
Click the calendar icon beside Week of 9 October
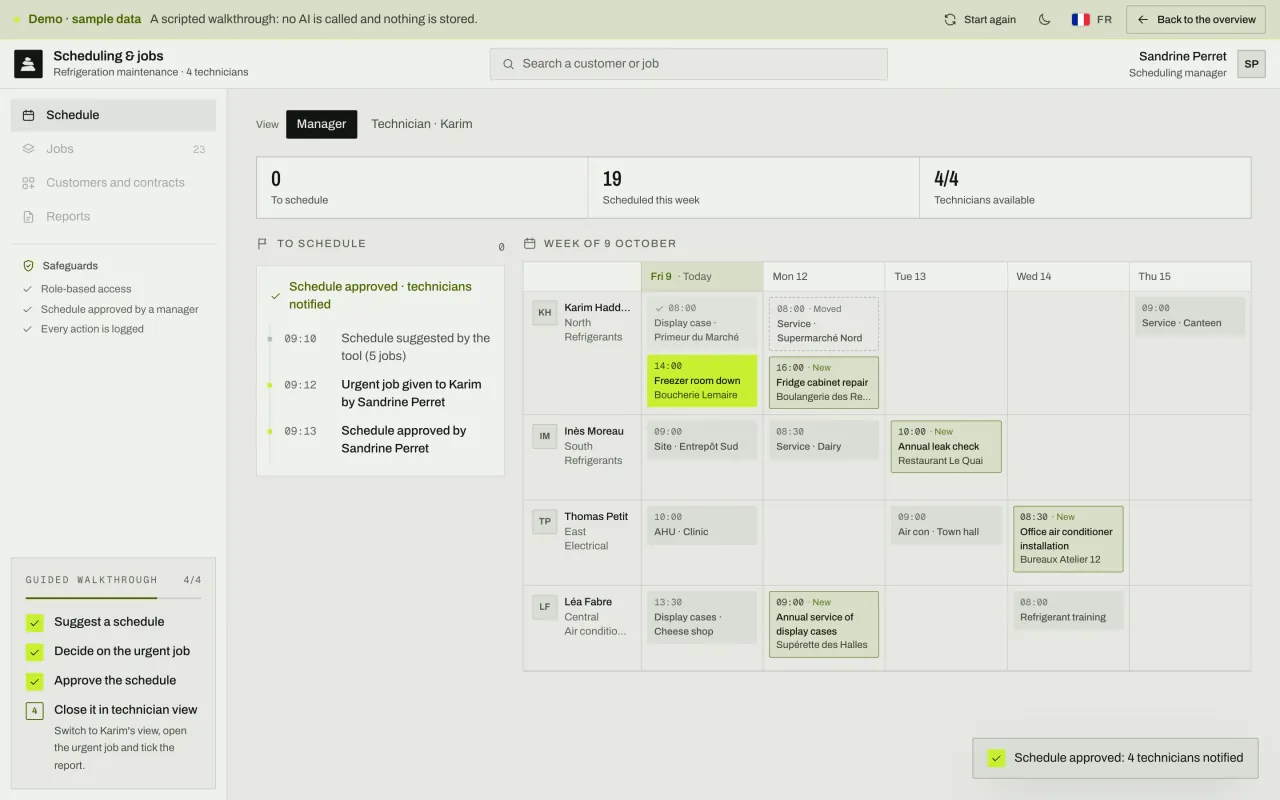point(530,243)
